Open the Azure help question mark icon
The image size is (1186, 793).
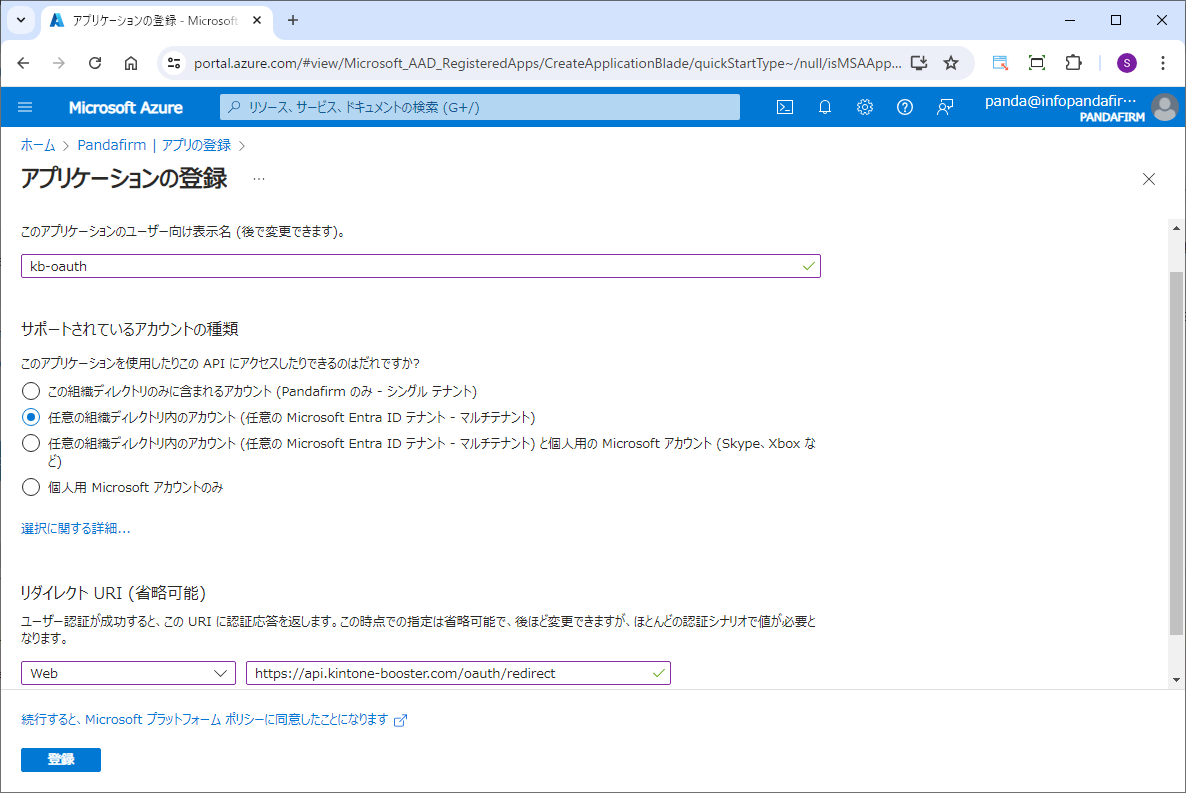point(905,107)
